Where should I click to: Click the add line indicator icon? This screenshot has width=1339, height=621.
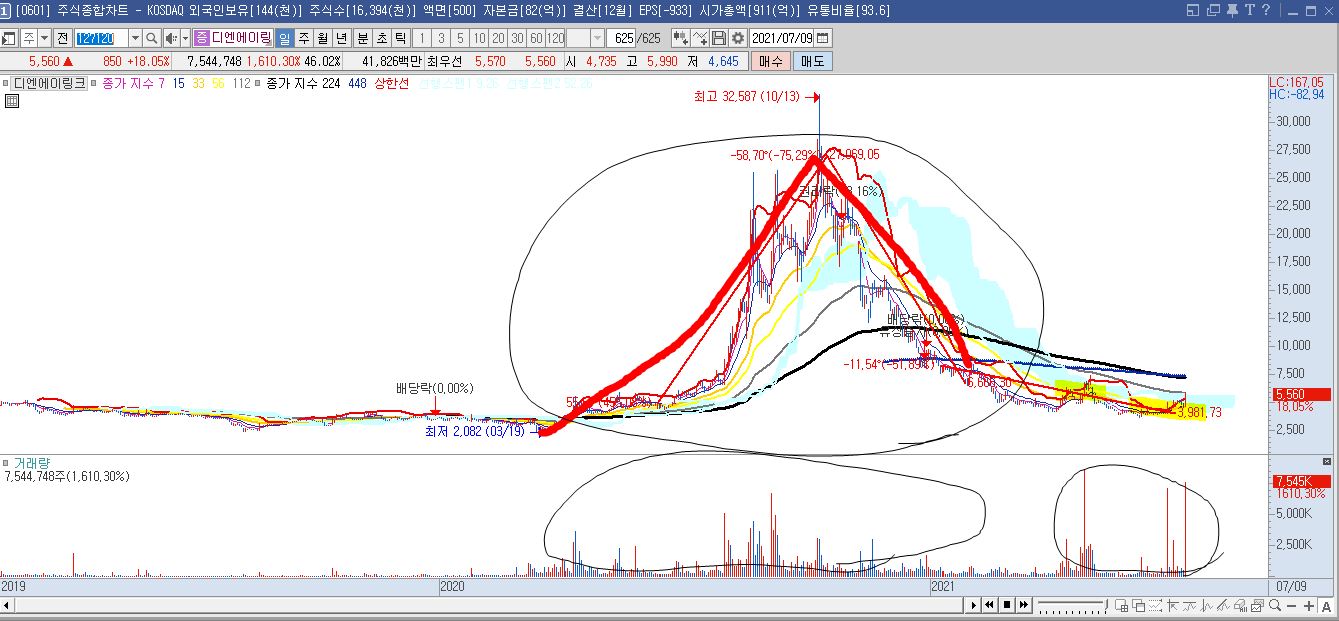click(x=700, y=38)
